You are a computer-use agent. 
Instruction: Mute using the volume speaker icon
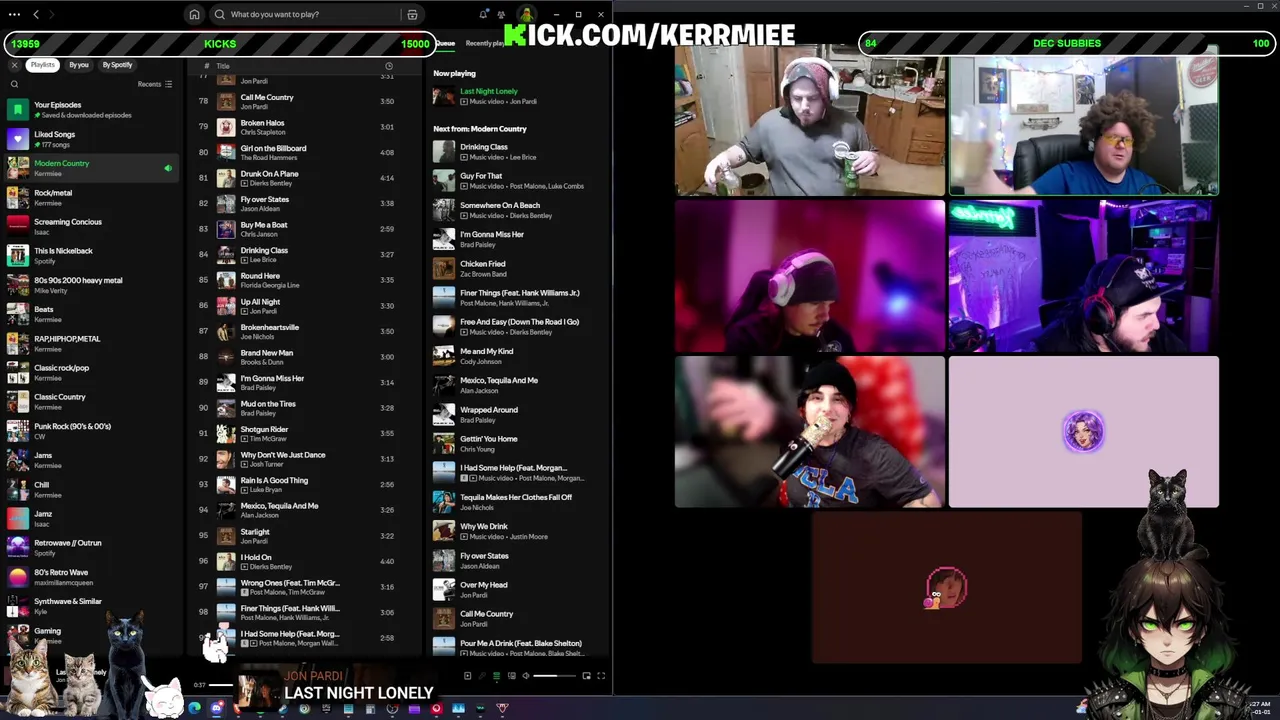[526, 676]
